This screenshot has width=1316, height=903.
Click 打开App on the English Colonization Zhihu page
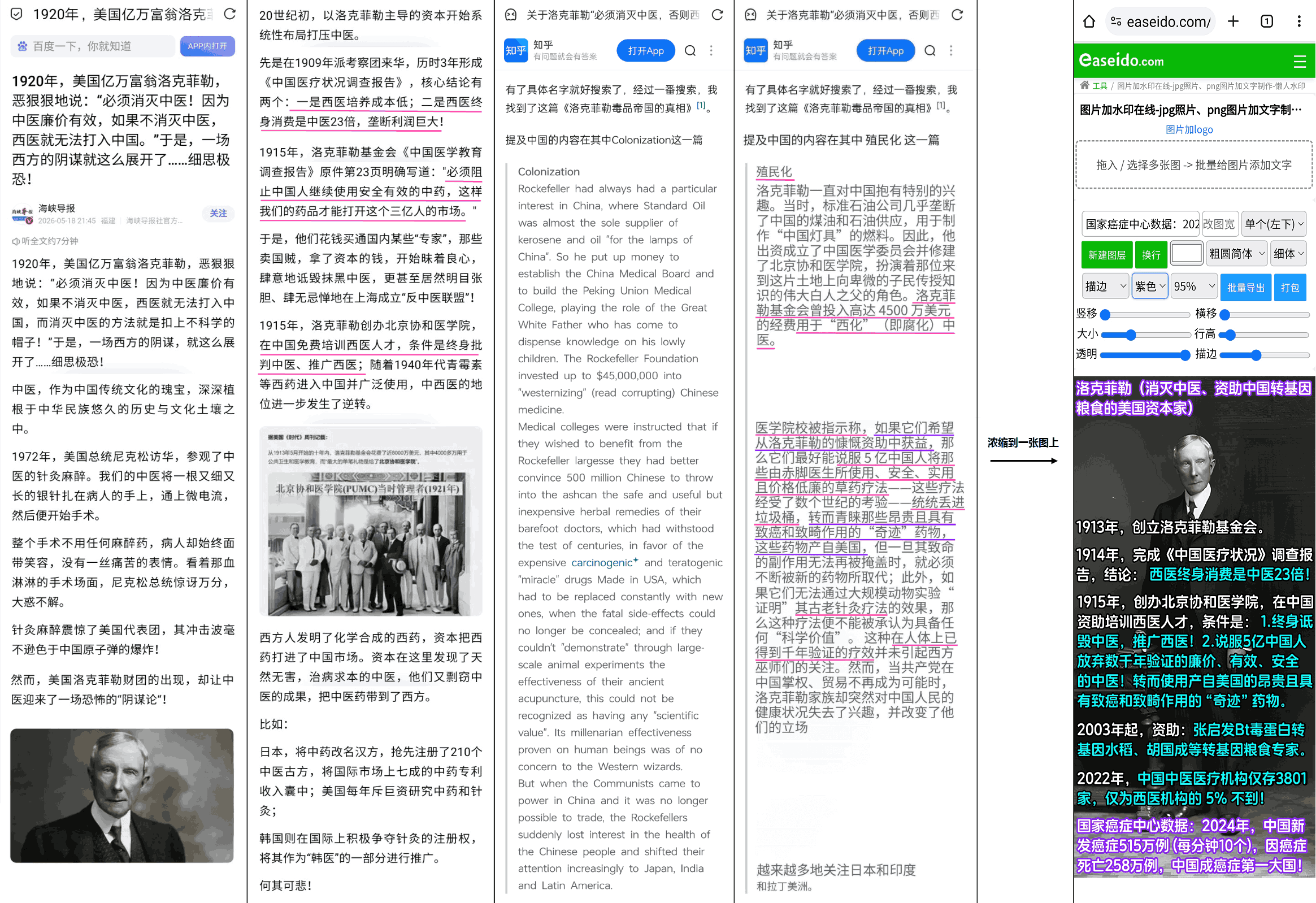click(x=645, y=50)
